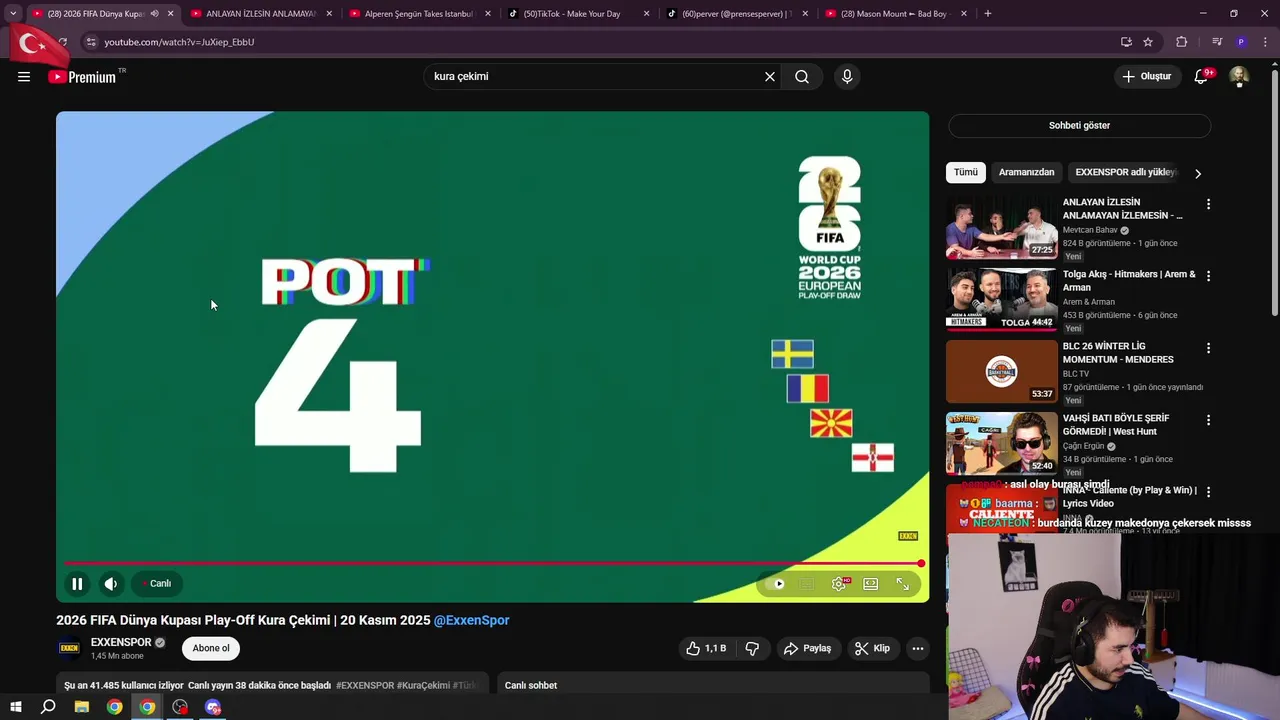Open options for the INNA Caliente video
Screen dimensions: 1280x720
[x=1208, y=492]
